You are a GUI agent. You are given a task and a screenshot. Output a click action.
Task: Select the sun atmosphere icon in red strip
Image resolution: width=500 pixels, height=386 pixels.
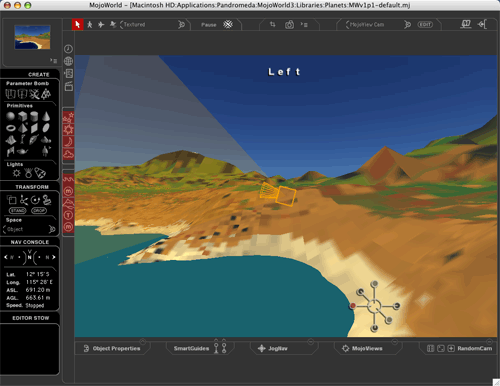(x=69, y=130)
